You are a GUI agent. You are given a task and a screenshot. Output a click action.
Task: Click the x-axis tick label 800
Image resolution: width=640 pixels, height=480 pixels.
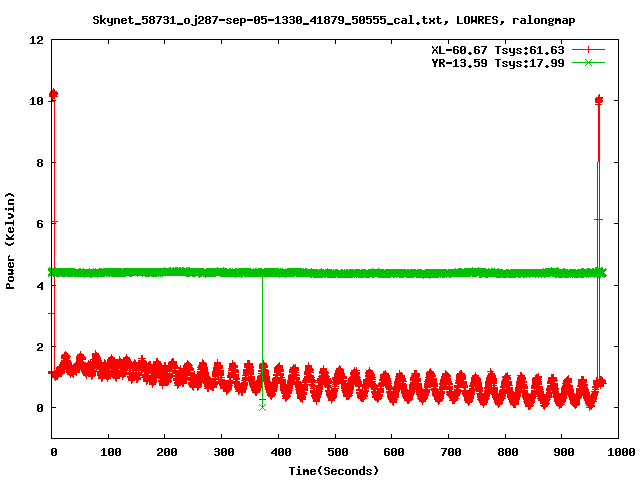pyautogui.click(x=508, y=452)
